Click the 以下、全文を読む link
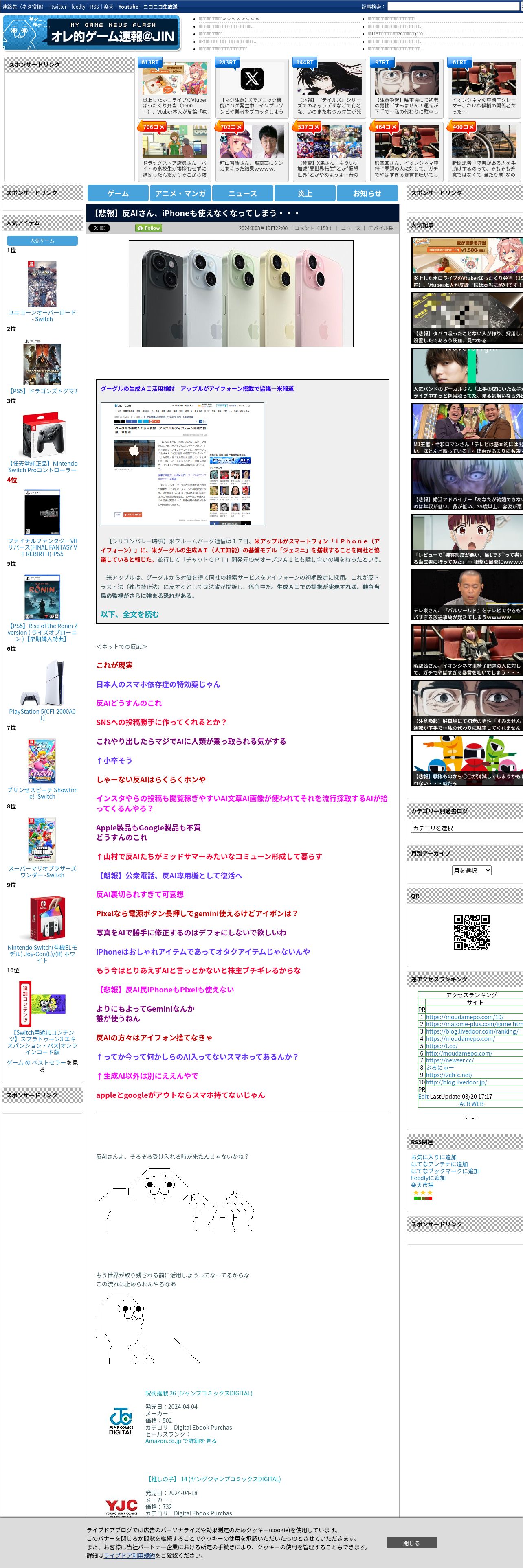Screen dimensions: 523x1568 pyautogui.click(x=130, y=614)
